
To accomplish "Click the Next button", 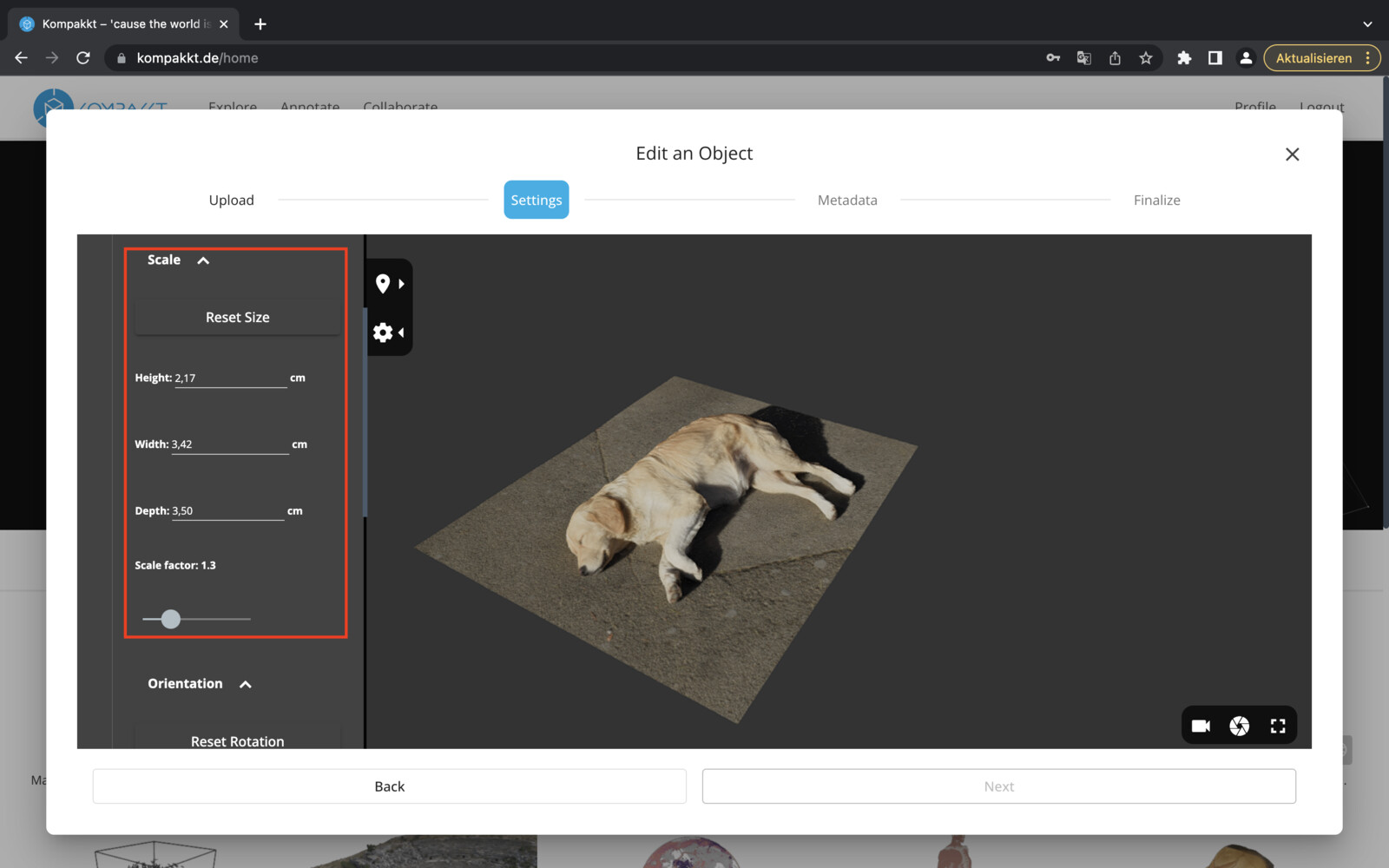I will 999,786.
